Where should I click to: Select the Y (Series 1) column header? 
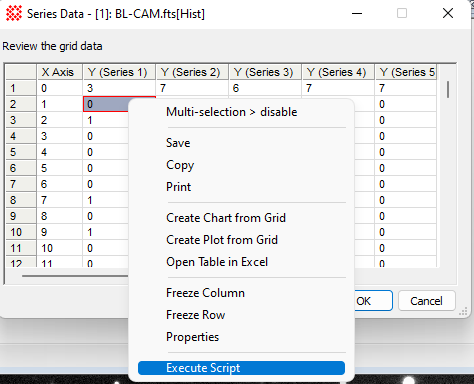pos(119,72)
